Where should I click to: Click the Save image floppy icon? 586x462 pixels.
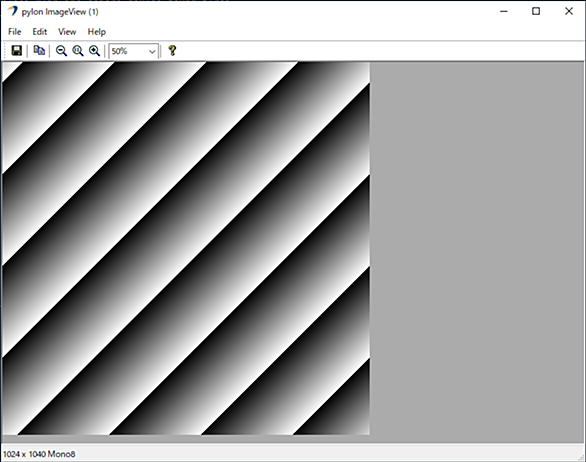[17, 50]
